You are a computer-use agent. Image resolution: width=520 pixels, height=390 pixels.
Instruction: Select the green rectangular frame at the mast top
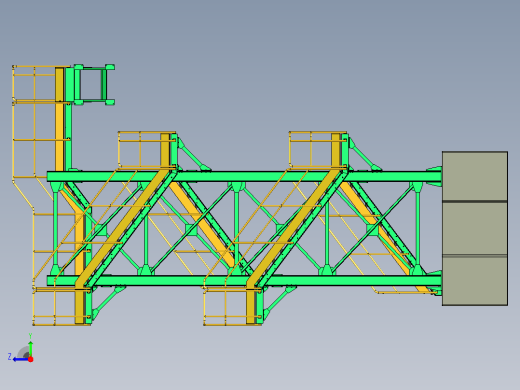coord(94,85)
